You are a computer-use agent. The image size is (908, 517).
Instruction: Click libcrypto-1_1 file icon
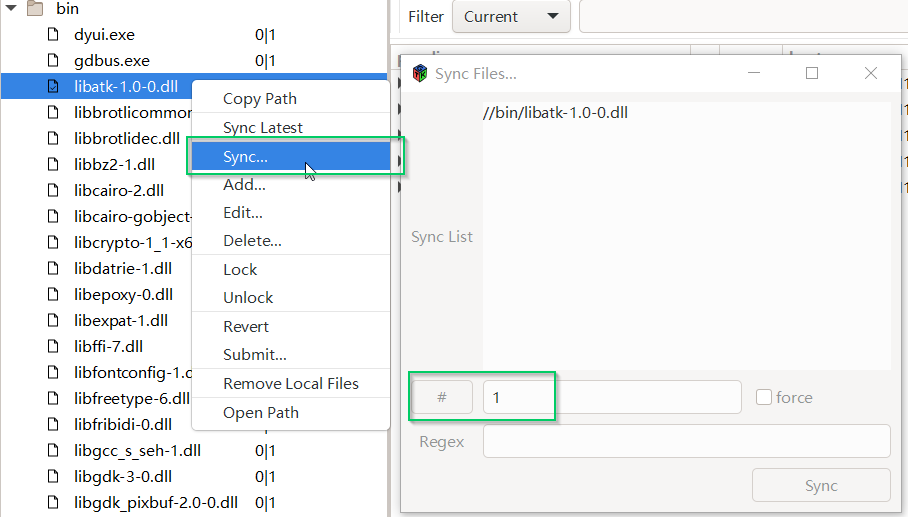click(x=53, y=243)
